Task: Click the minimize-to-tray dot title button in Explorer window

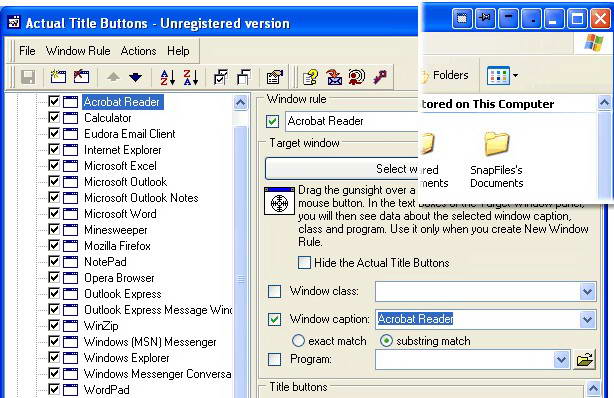Action: point(531,18)
